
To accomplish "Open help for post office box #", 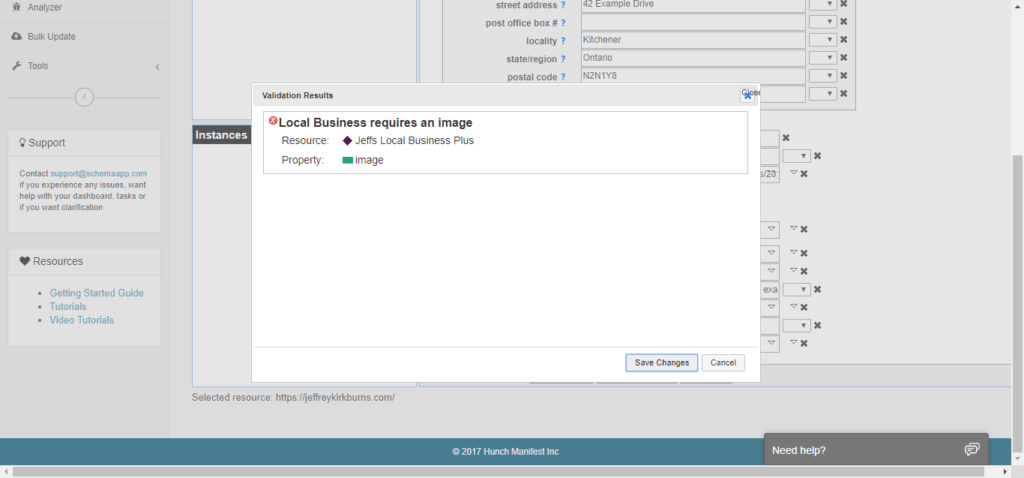I will coord(563,23).
